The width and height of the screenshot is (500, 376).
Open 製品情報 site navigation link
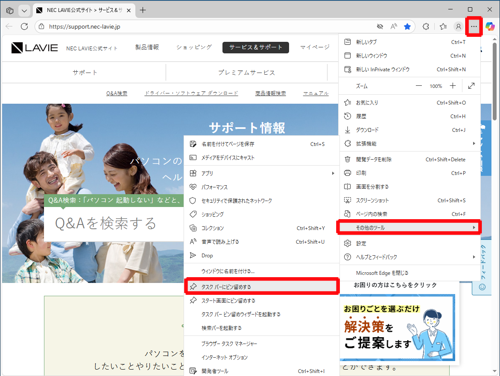[x=147, y=47]
